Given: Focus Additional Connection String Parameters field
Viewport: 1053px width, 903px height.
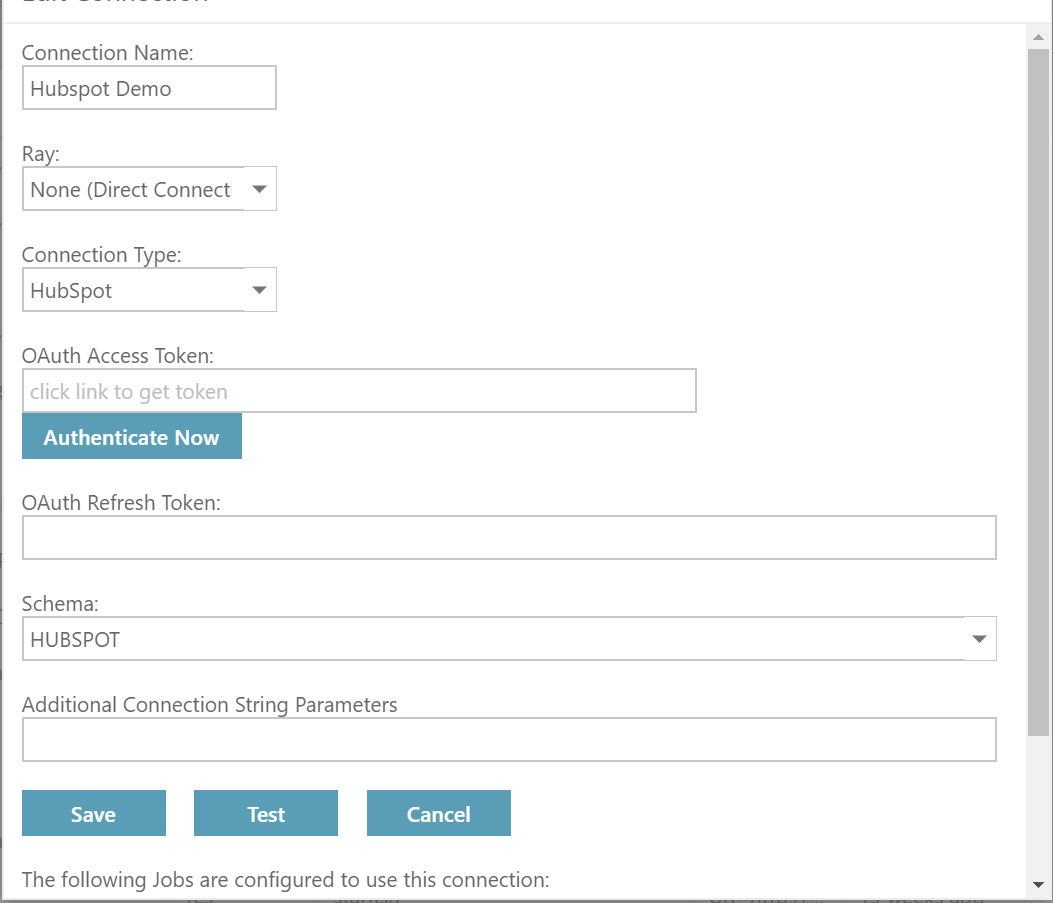Looking at the screenshot, I should [x=509, y=740].
